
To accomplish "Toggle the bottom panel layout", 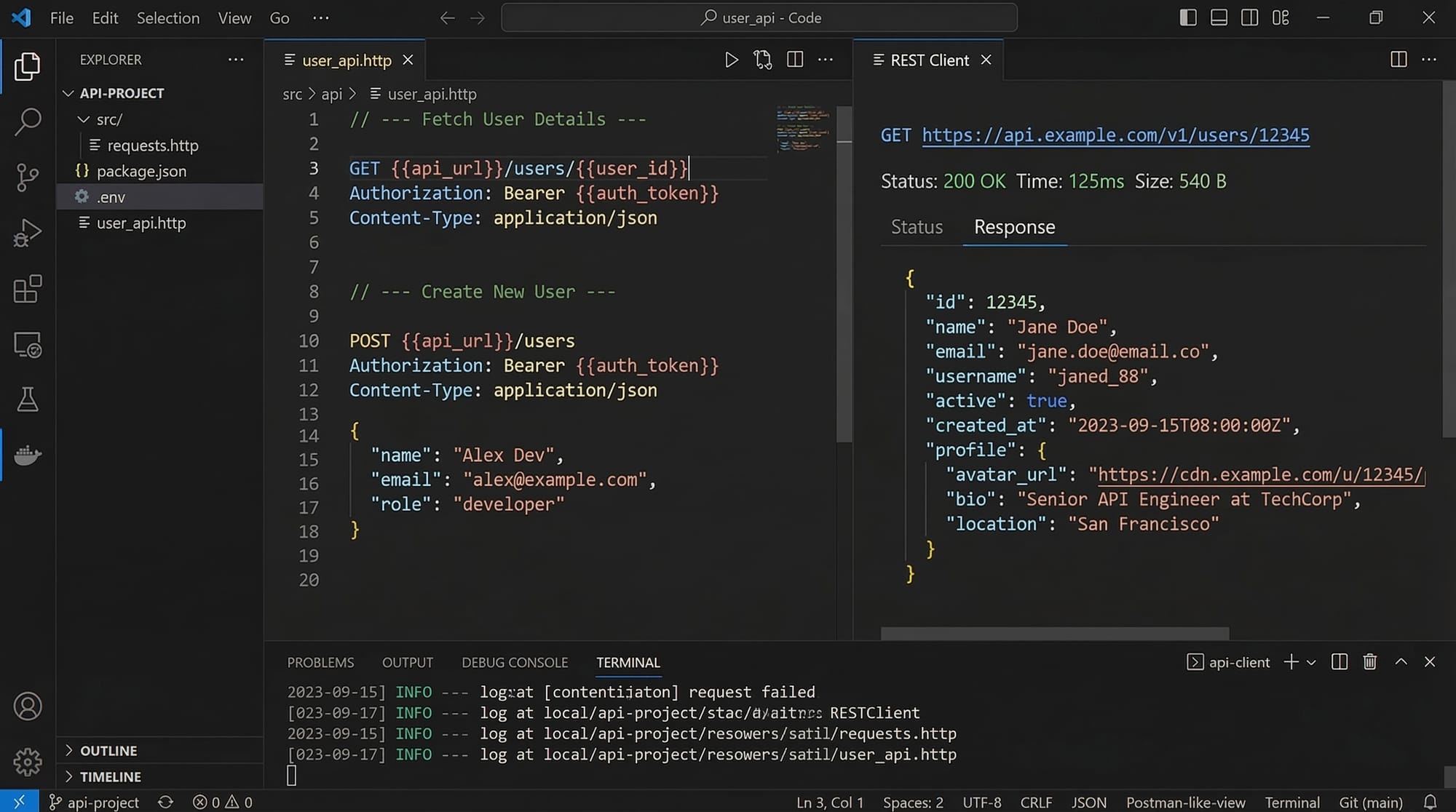I will [1219, 17].
